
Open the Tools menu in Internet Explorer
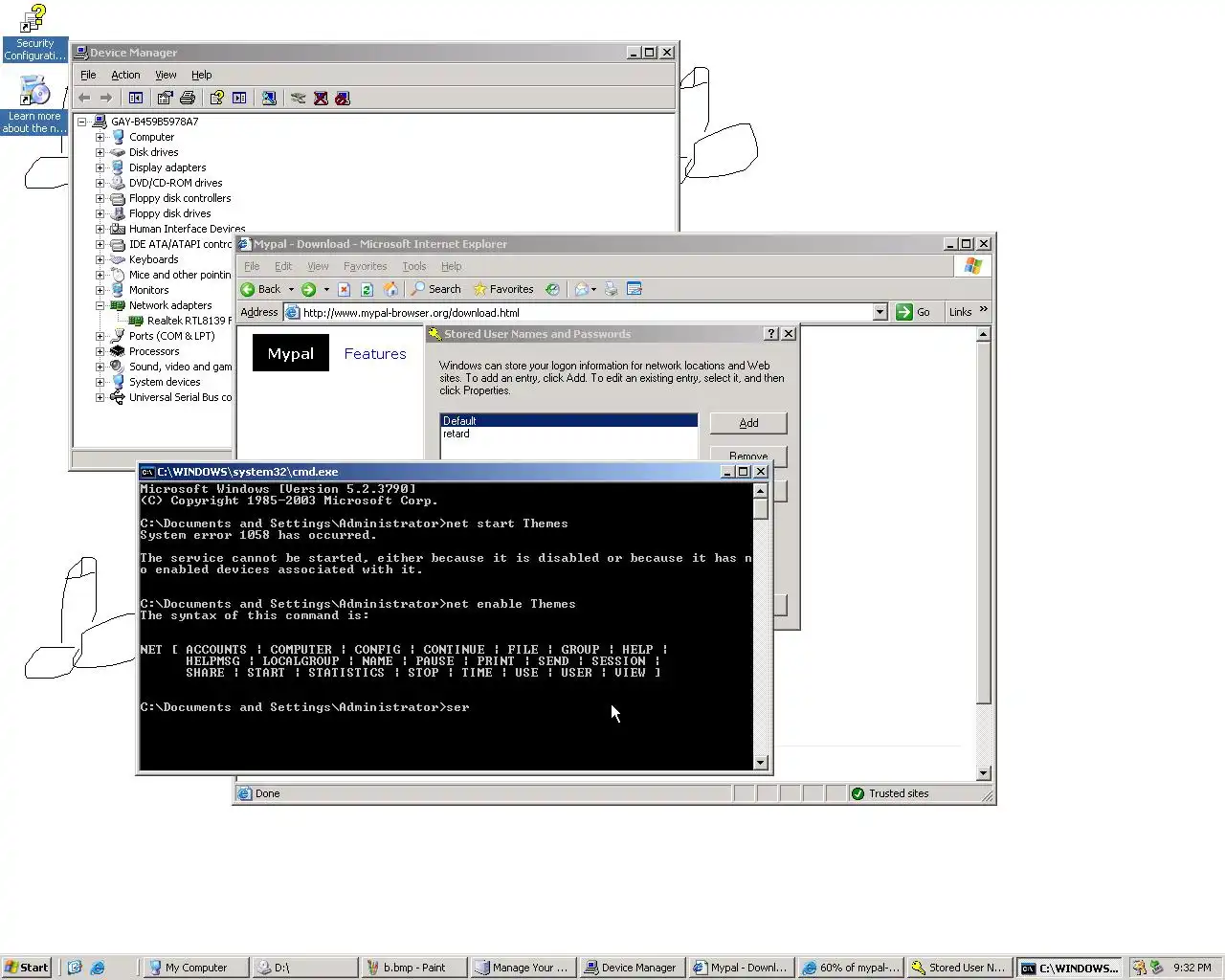tap(413, 266)
